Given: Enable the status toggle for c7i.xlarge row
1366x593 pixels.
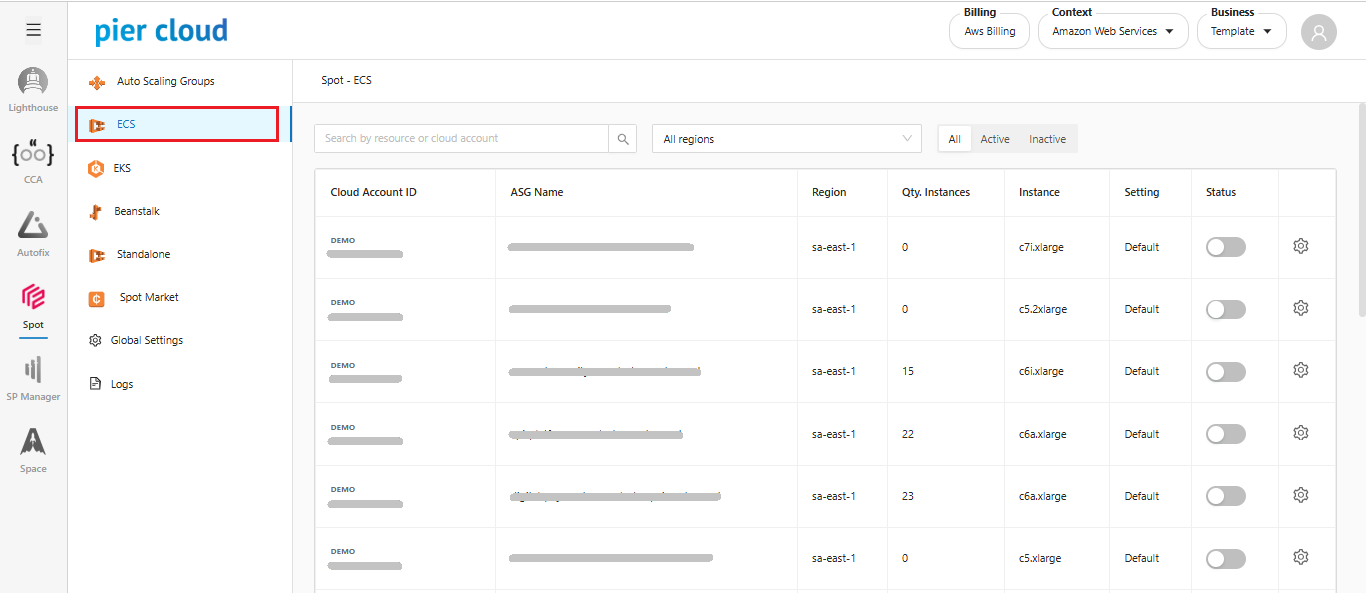Looking at the screenshot, I should point(1225,247).
